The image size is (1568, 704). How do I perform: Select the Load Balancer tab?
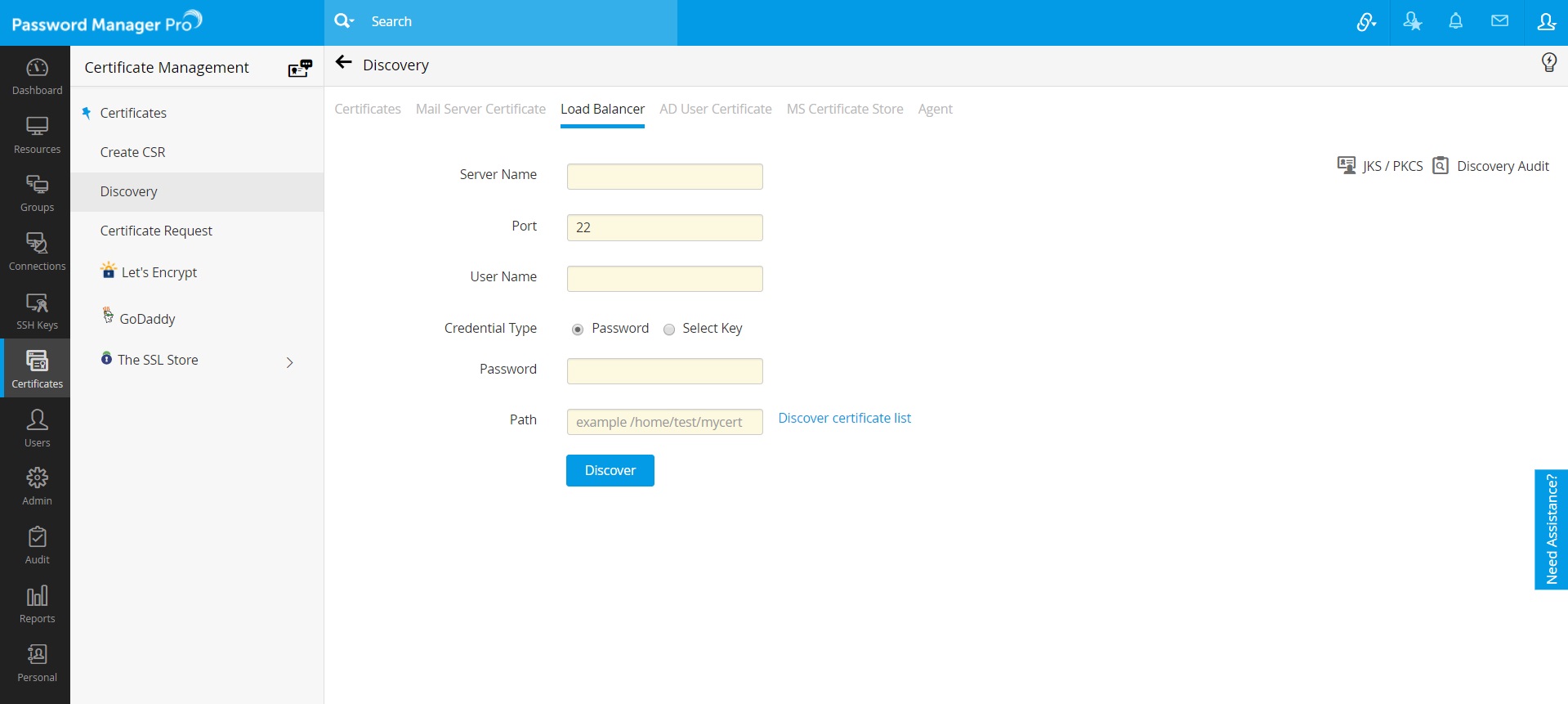click(602, 109)
